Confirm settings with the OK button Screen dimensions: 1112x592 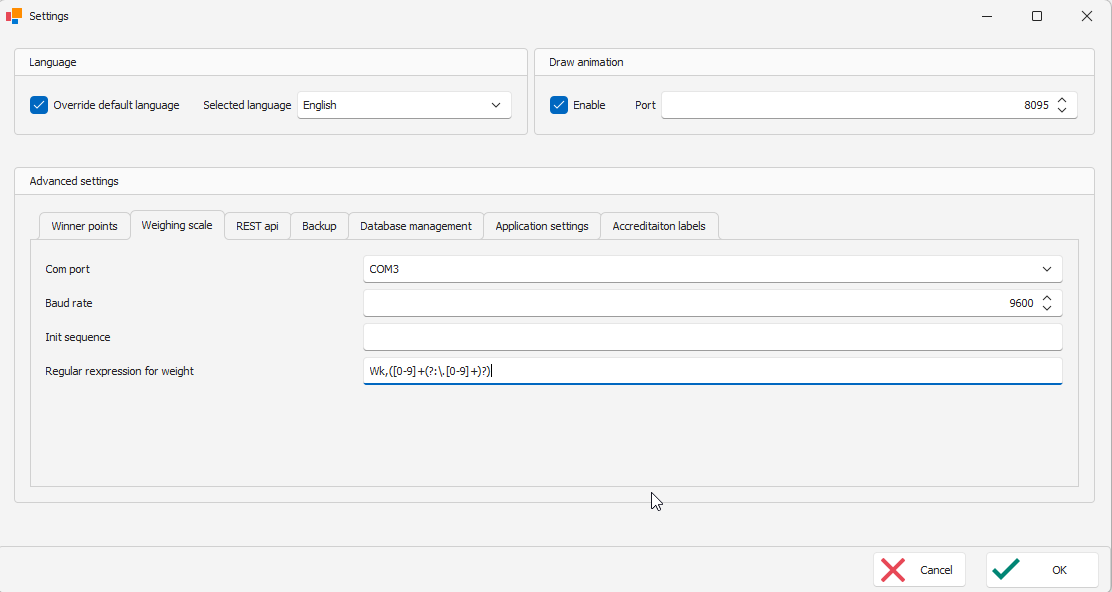coord(1042,570)
